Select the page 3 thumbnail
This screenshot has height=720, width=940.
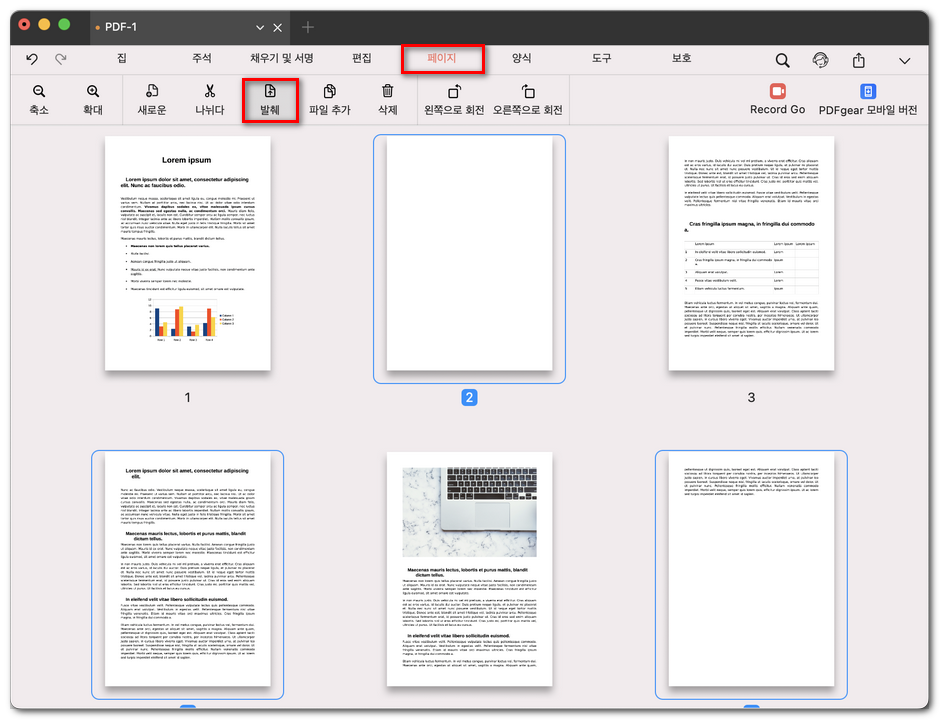tap(751, 253)
